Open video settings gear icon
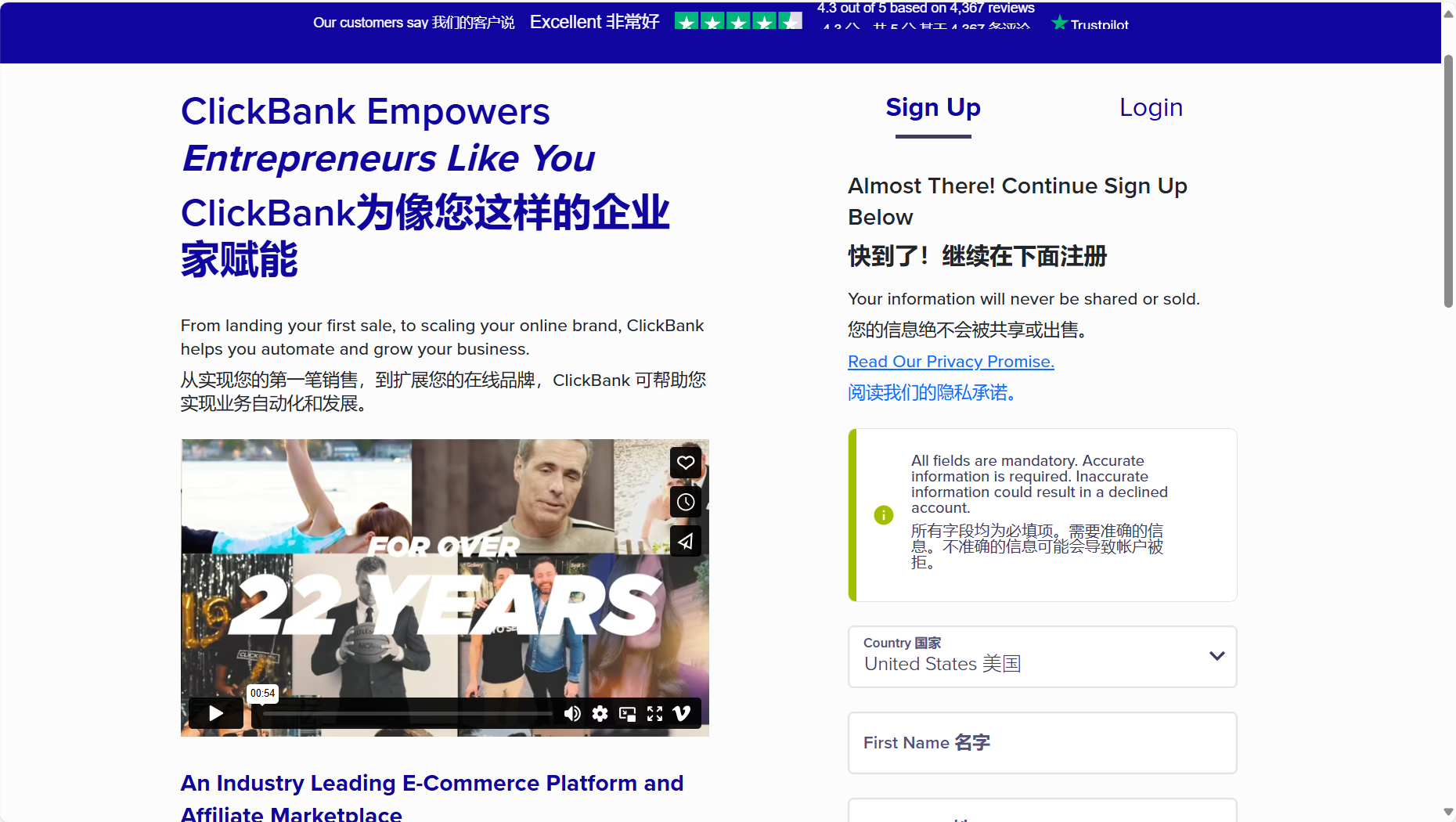Image resolution: width=1456 pixels, height=822 pixels. (x=600, y=713)
